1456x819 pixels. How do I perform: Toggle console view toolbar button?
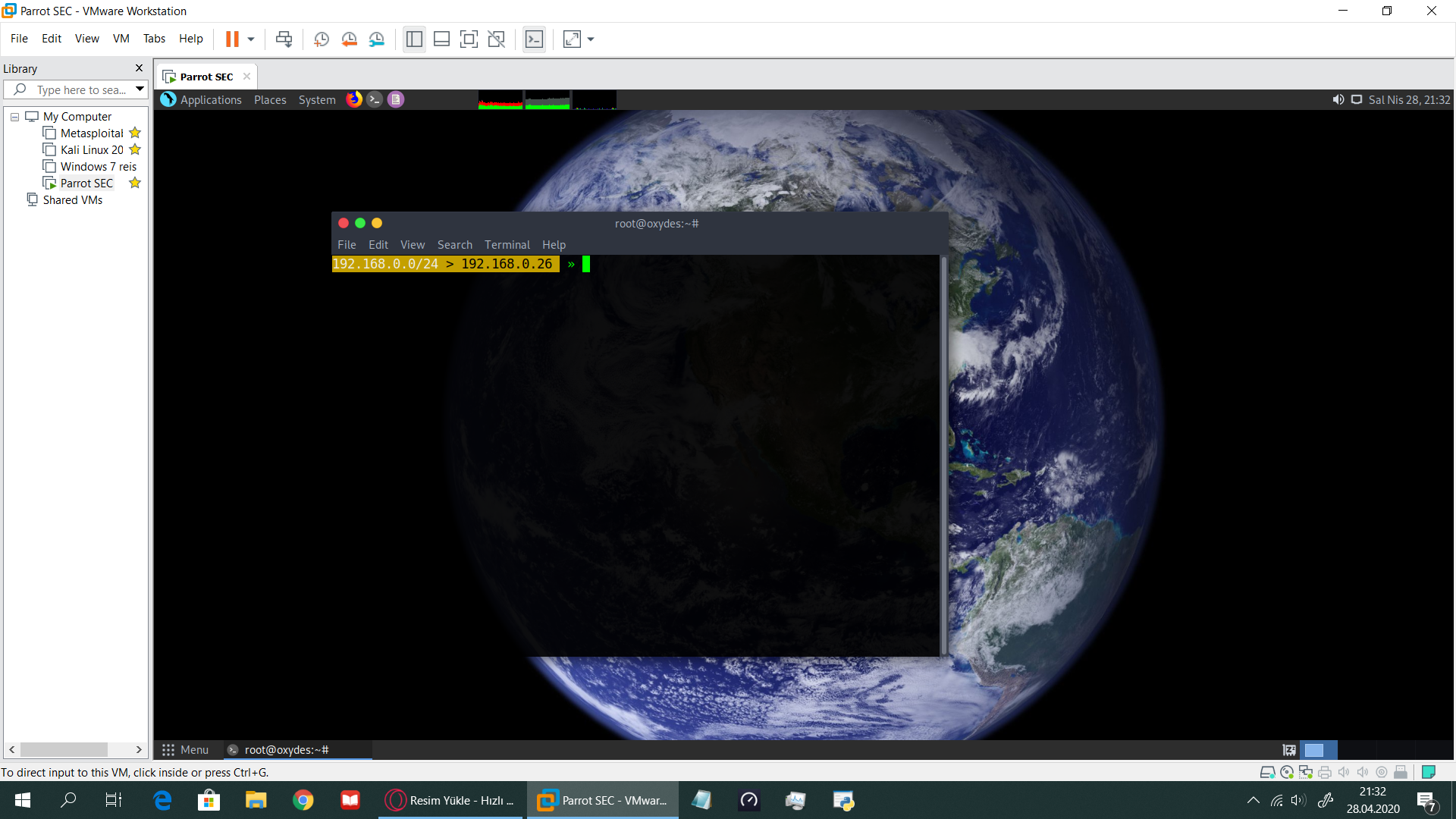pos(534,39)
